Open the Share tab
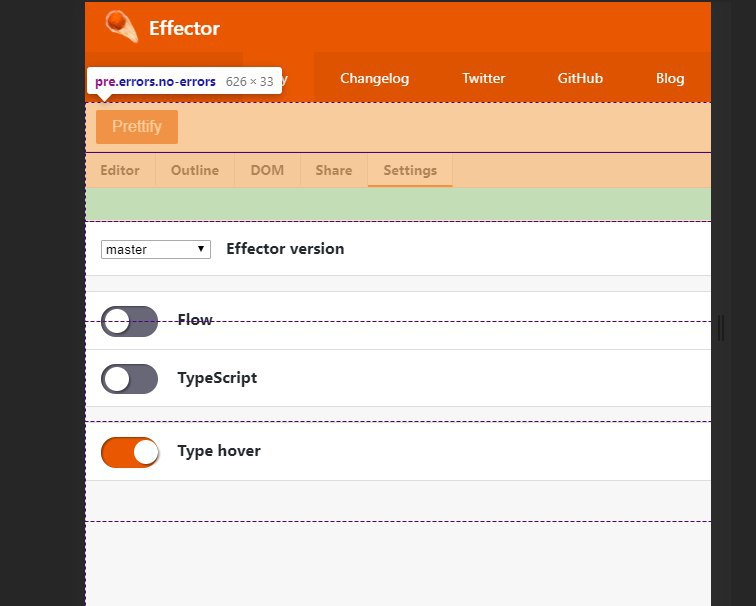Screen dimensions: 756x606 coord(334,170)
